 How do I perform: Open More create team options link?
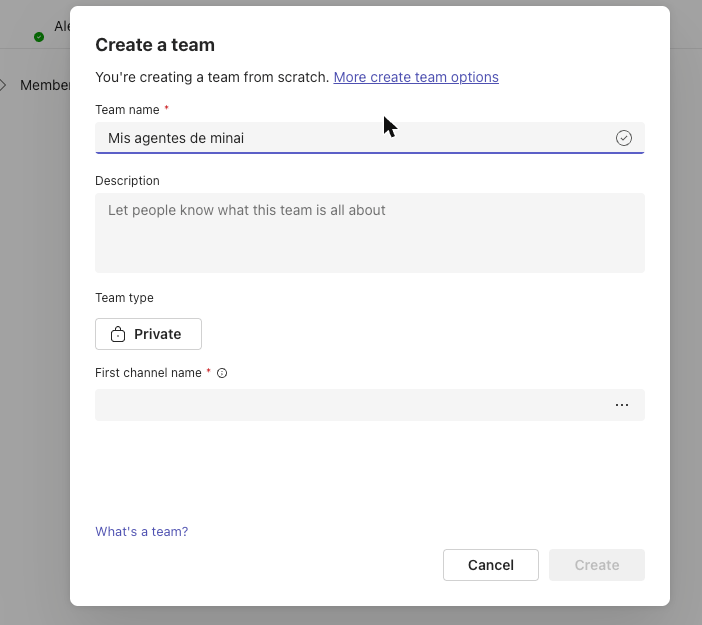[416, 77]
